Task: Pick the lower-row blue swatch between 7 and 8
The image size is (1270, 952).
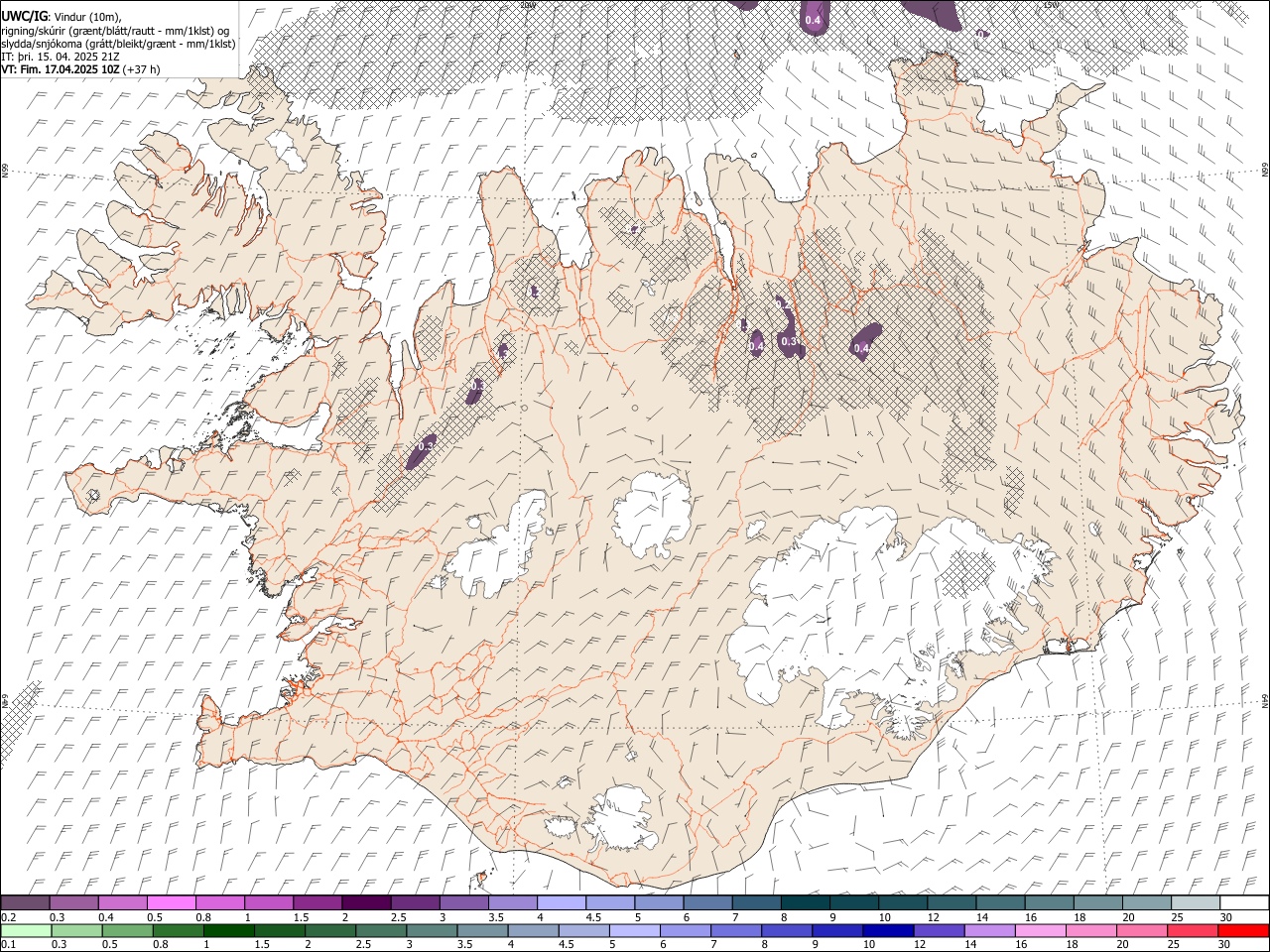Action: pyautogui.click(x=736, y=930)
